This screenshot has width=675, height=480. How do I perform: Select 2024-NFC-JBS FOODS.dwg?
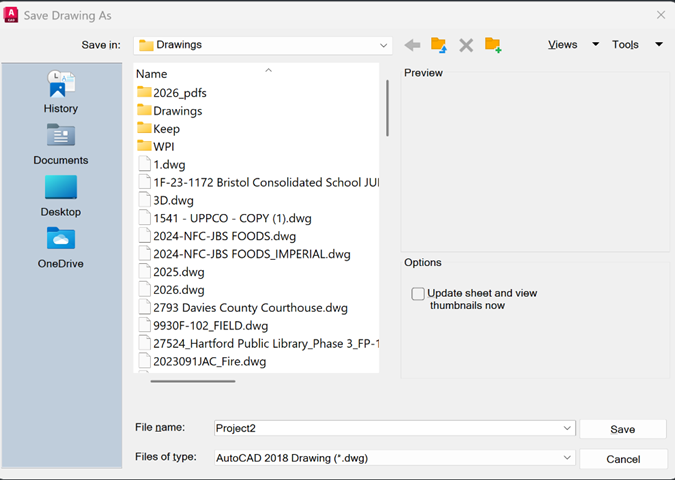click(217, 236)
